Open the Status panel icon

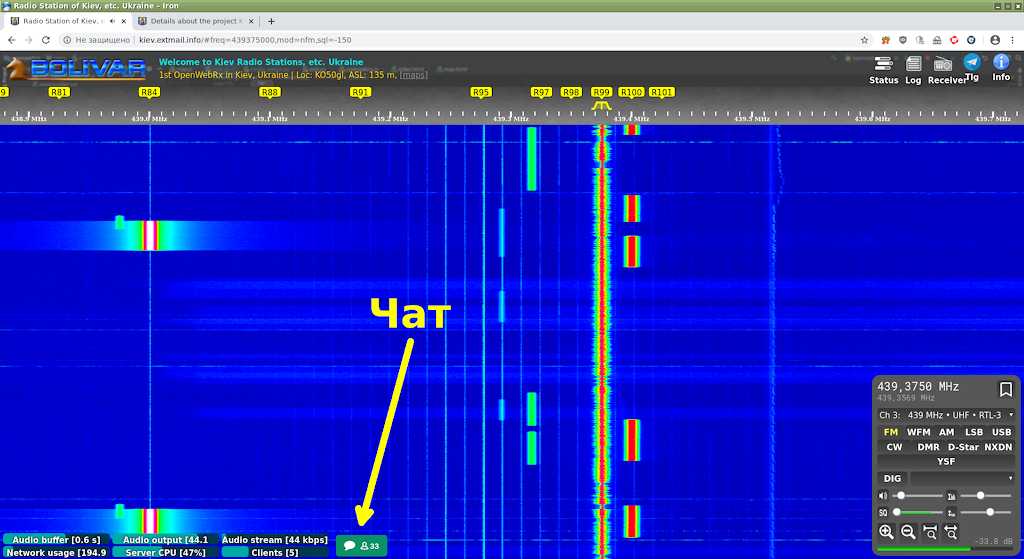click(884, 68)
